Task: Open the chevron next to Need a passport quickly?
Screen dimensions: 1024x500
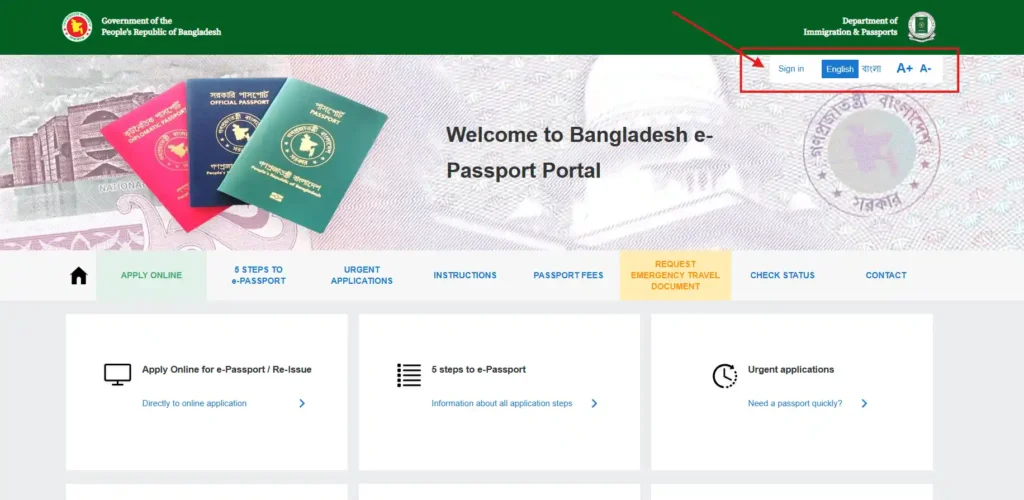Action: (864, 403)
